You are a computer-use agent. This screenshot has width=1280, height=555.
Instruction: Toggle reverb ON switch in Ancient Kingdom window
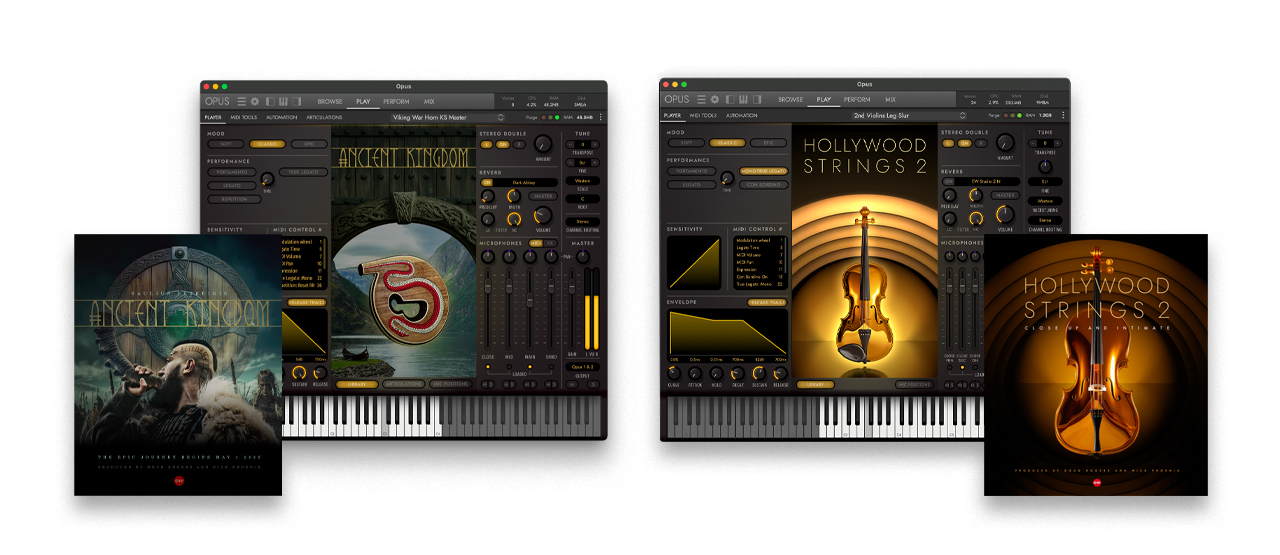coord(487,183)
